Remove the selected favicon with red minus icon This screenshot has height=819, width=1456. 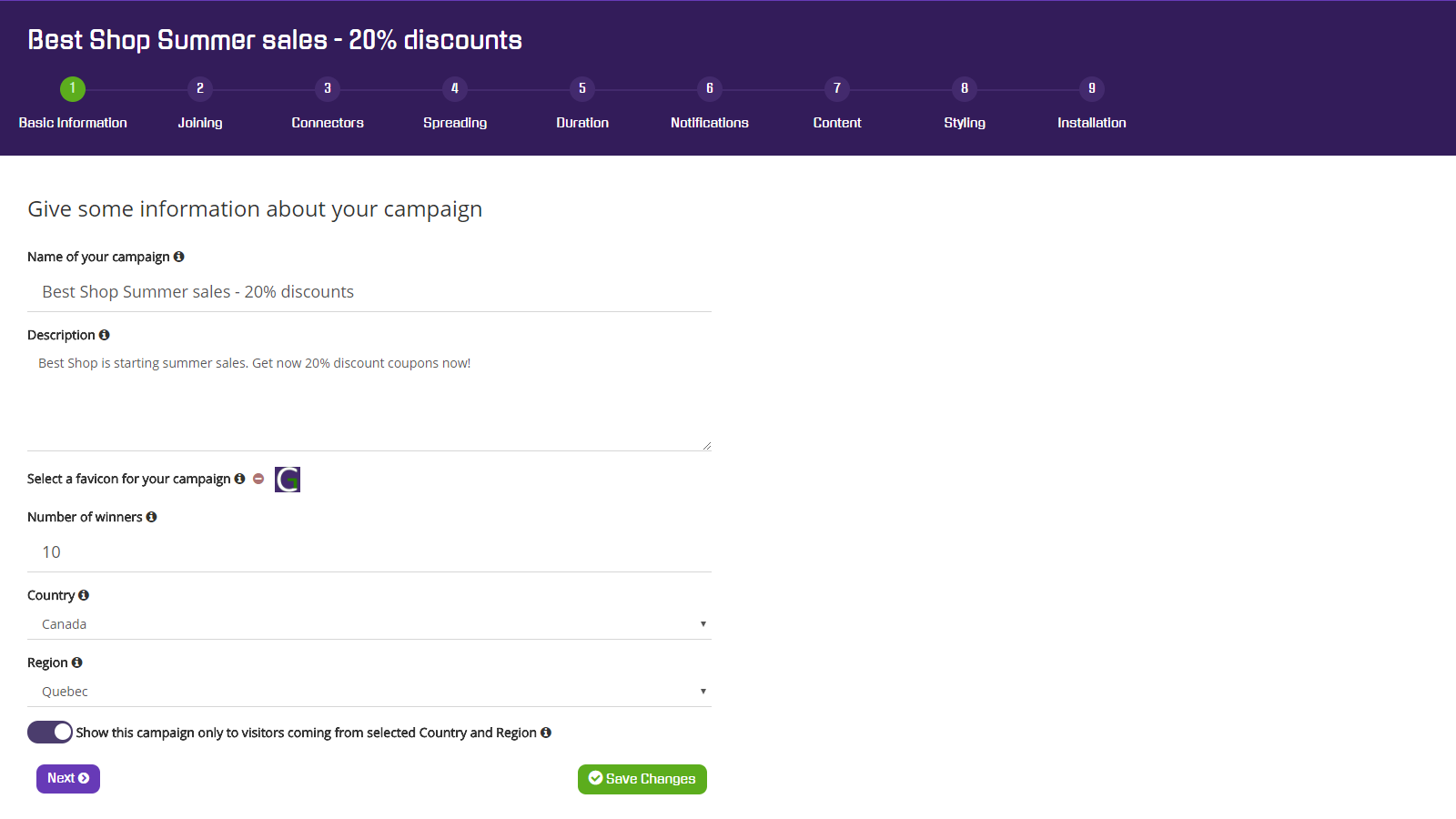258,479
